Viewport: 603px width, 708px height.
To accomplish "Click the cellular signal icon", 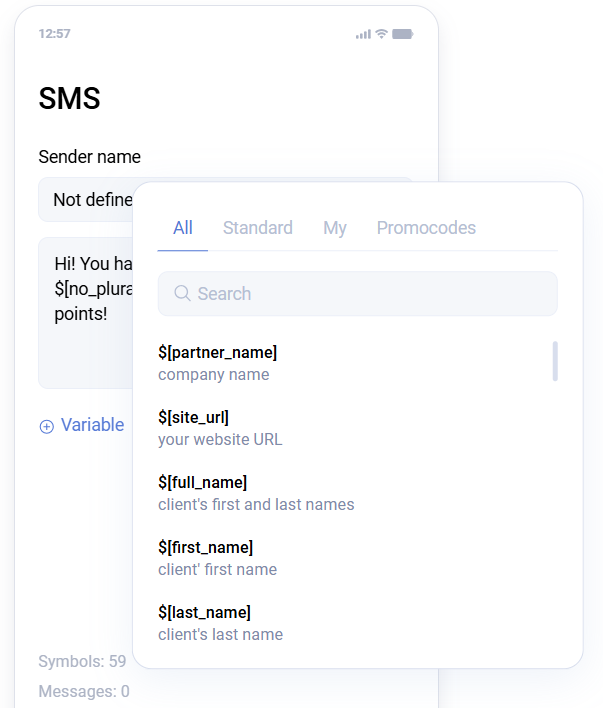I will [363, 34].
